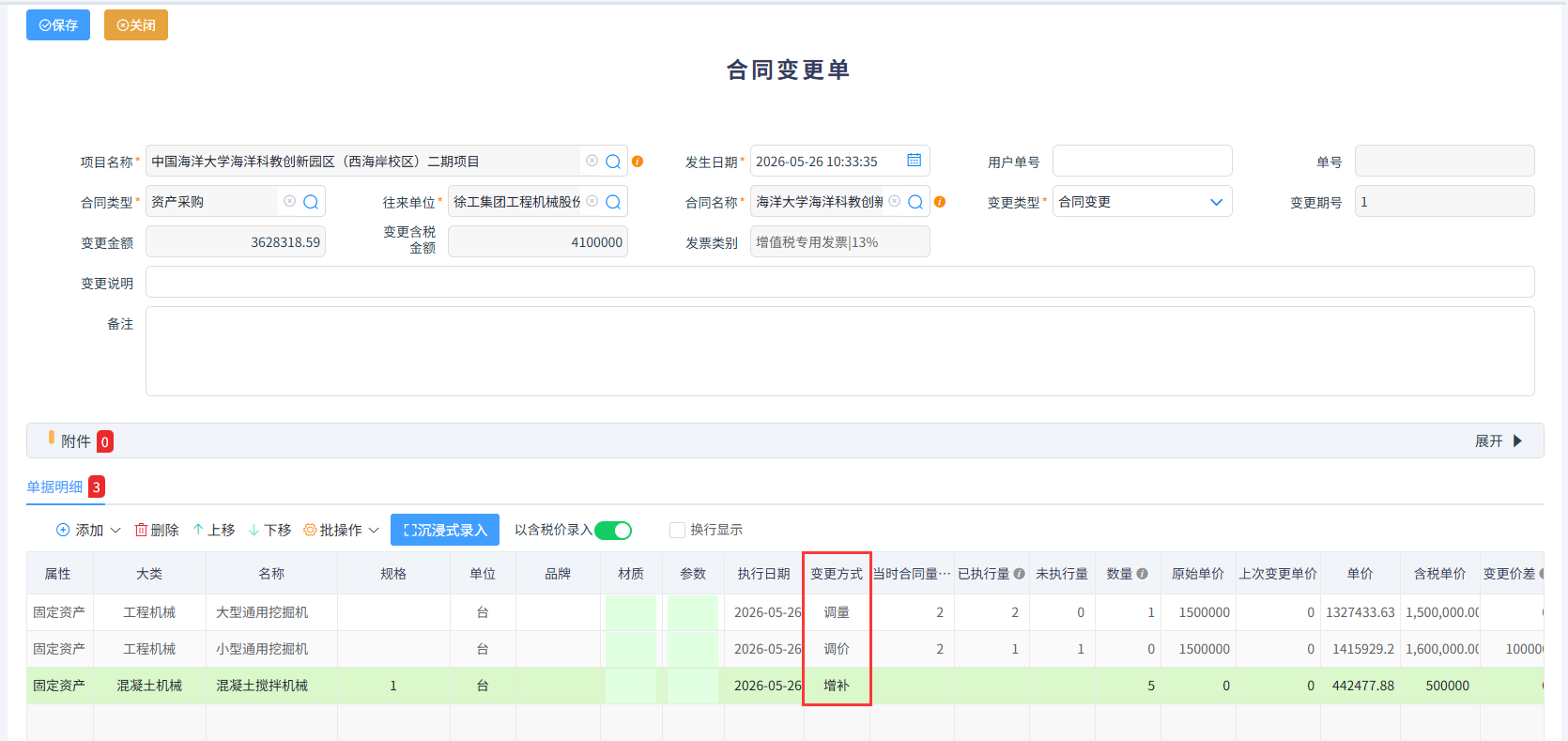Viewport: 1568px width, 741px height.
Task: Show the 项目名称 orange info tip
Action: 638,162
